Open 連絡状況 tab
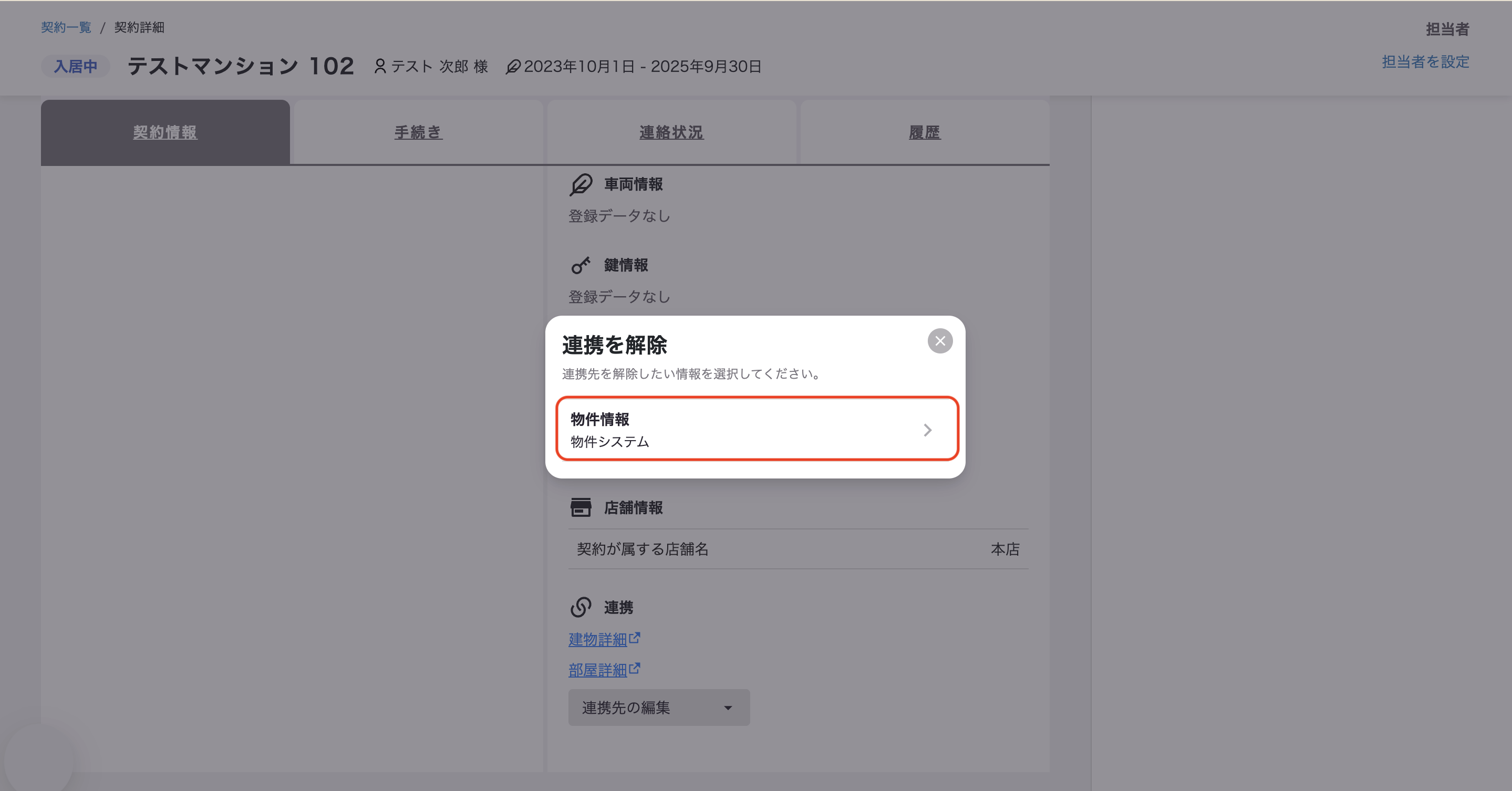This screenshot has height=791, width=1512. coord(671,132)
